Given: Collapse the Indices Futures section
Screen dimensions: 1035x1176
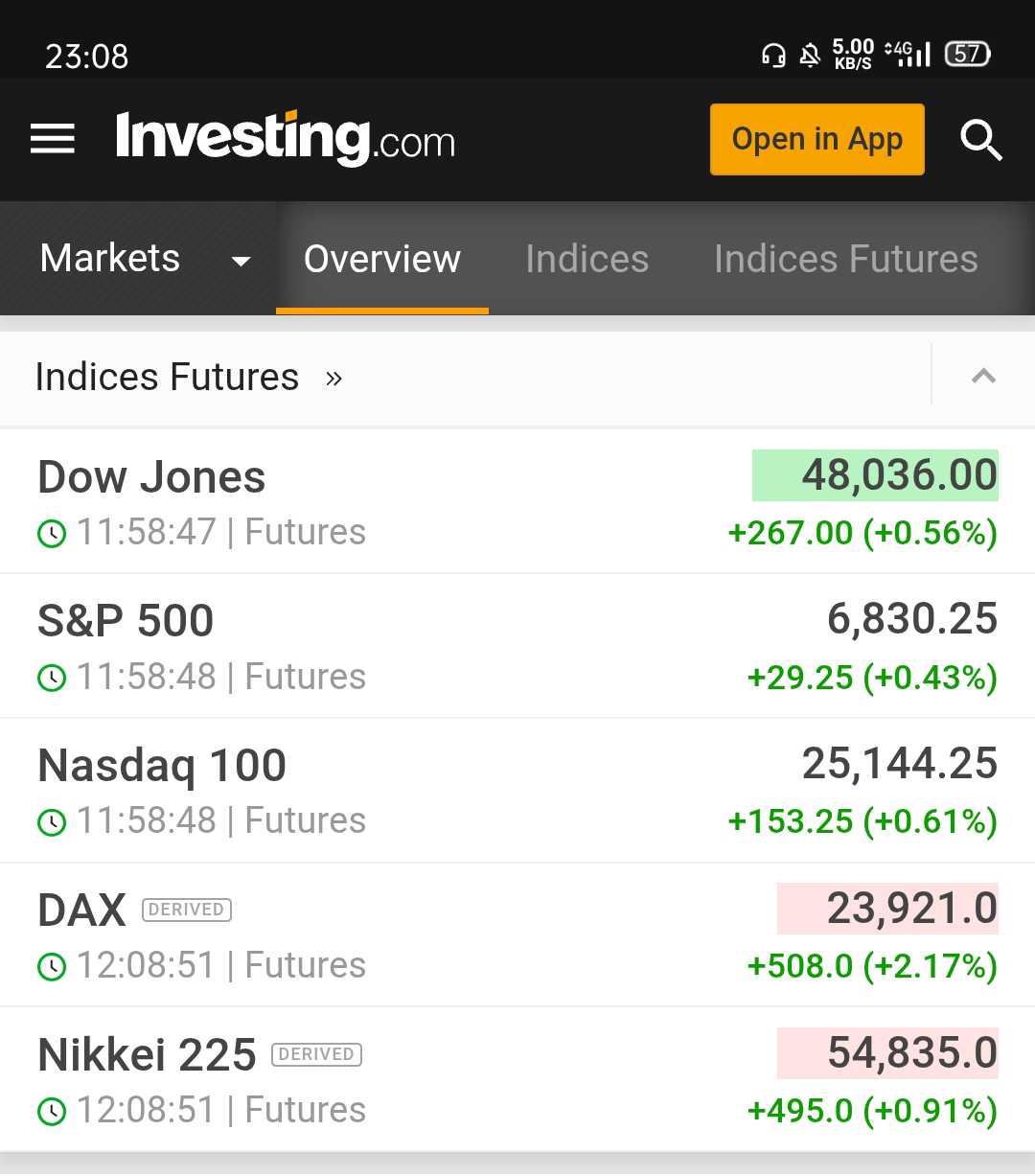Looking at the screenshot, I should (983, 376).
